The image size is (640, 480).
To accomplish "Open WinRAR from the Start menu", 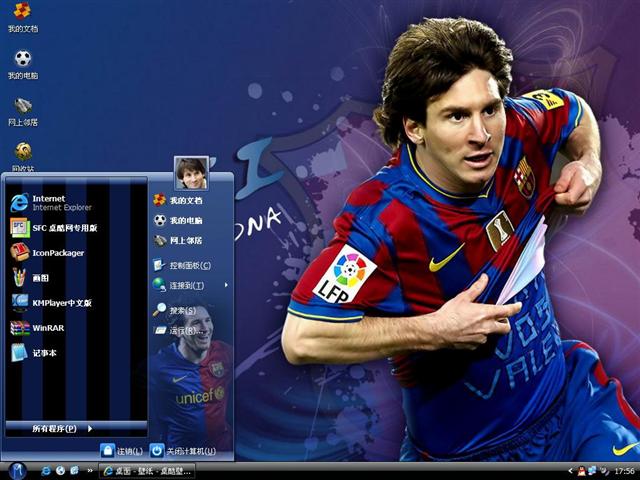I will (38, 328).
